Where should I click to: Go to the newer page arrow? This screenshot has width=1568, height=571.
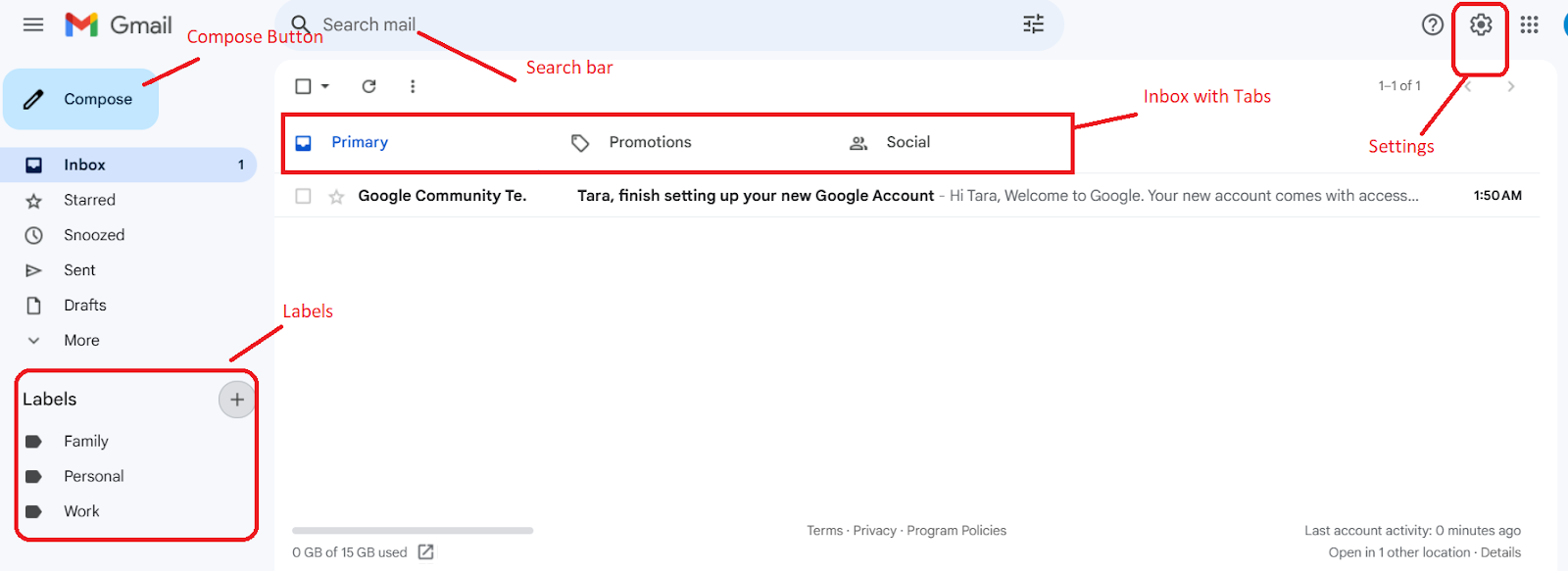1467,86
